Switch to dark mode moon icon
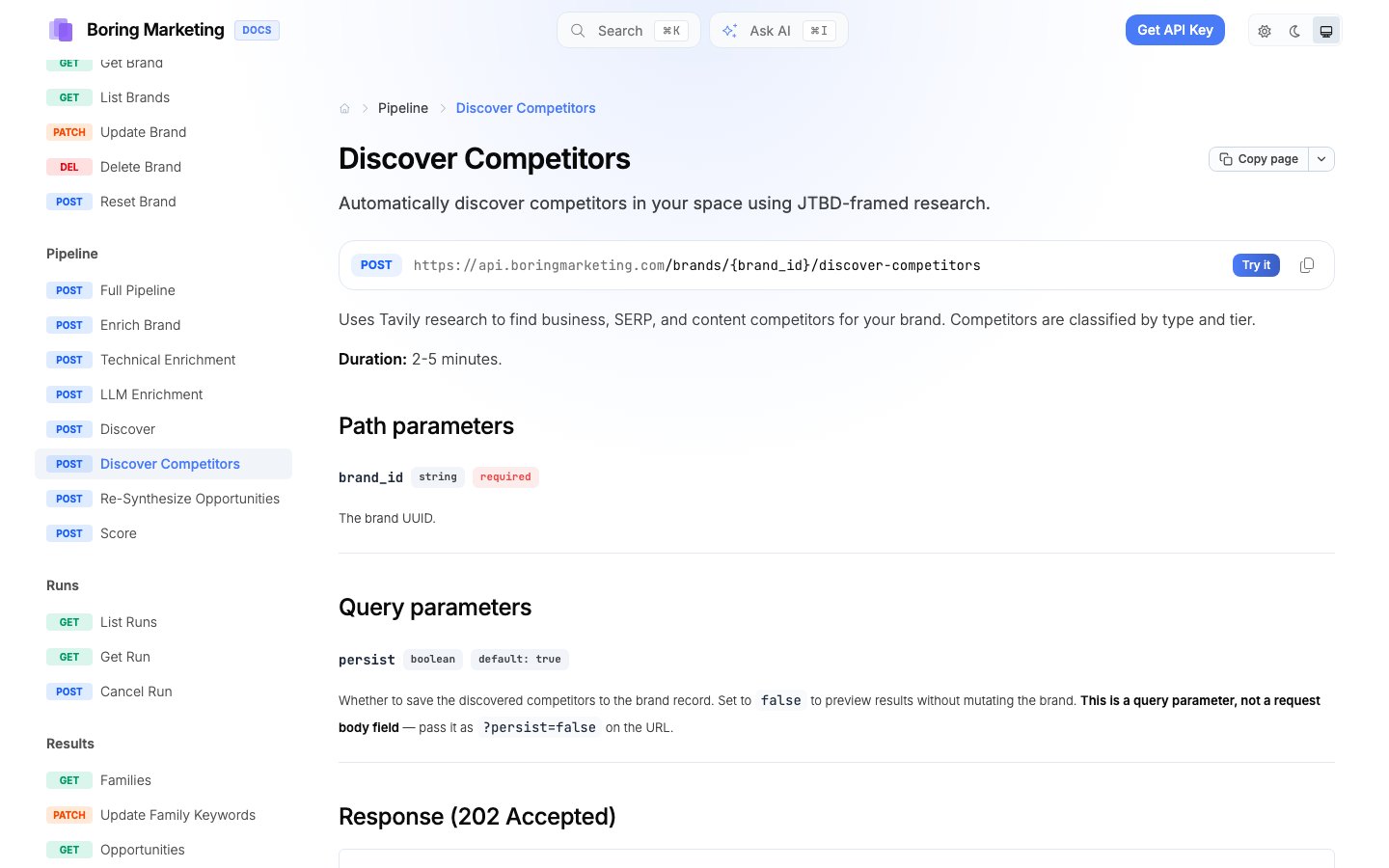1389x868 pixels. point(1295,31)
